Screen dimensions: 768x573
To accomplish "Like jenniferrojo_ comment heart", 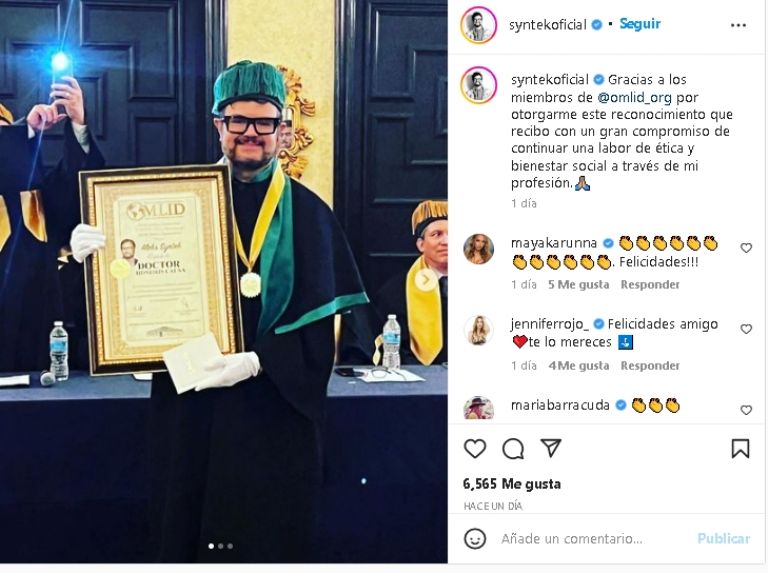I will (x=746, y=329).
